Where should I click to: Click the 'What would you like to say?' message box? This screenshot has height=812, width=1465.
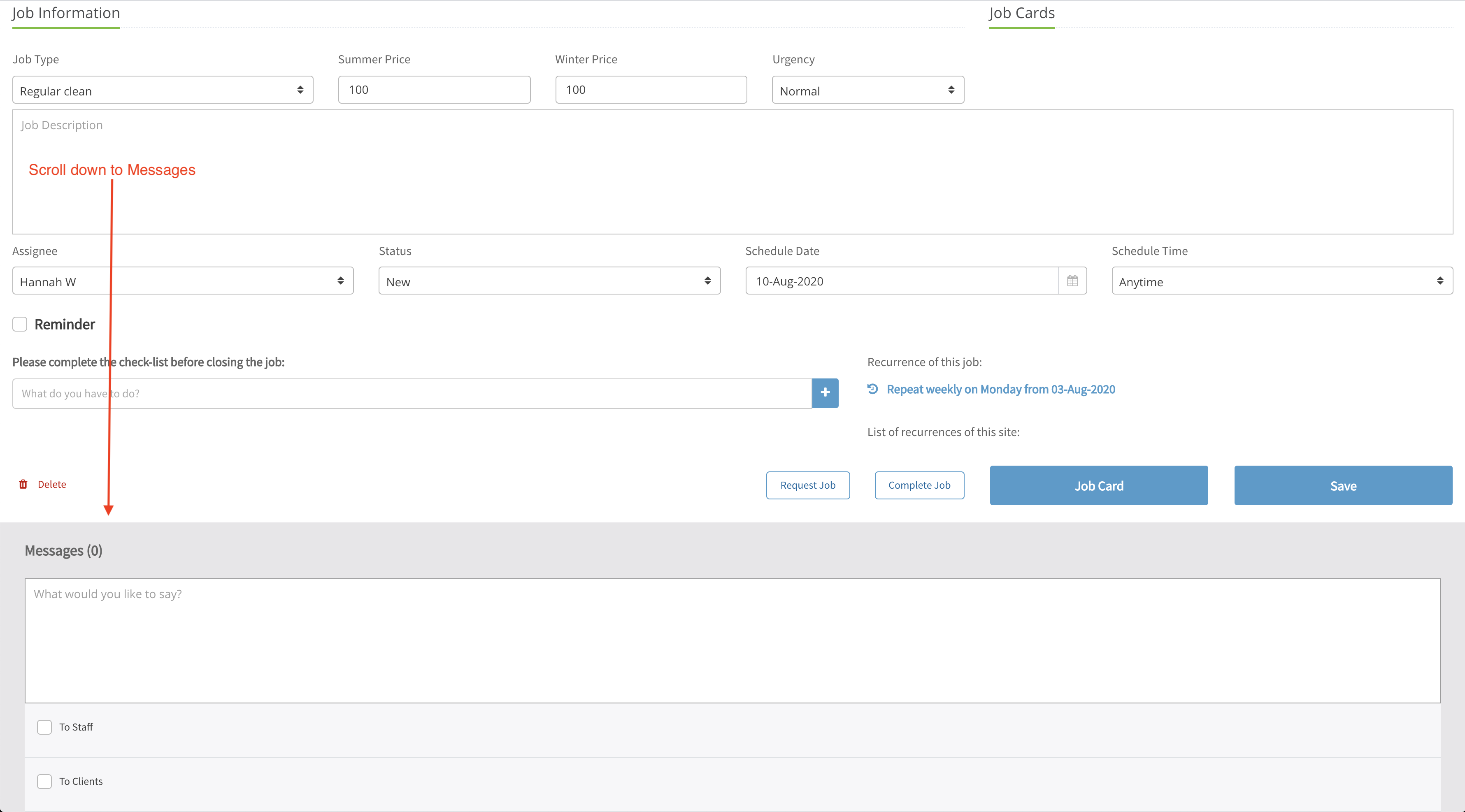point(732,641)
